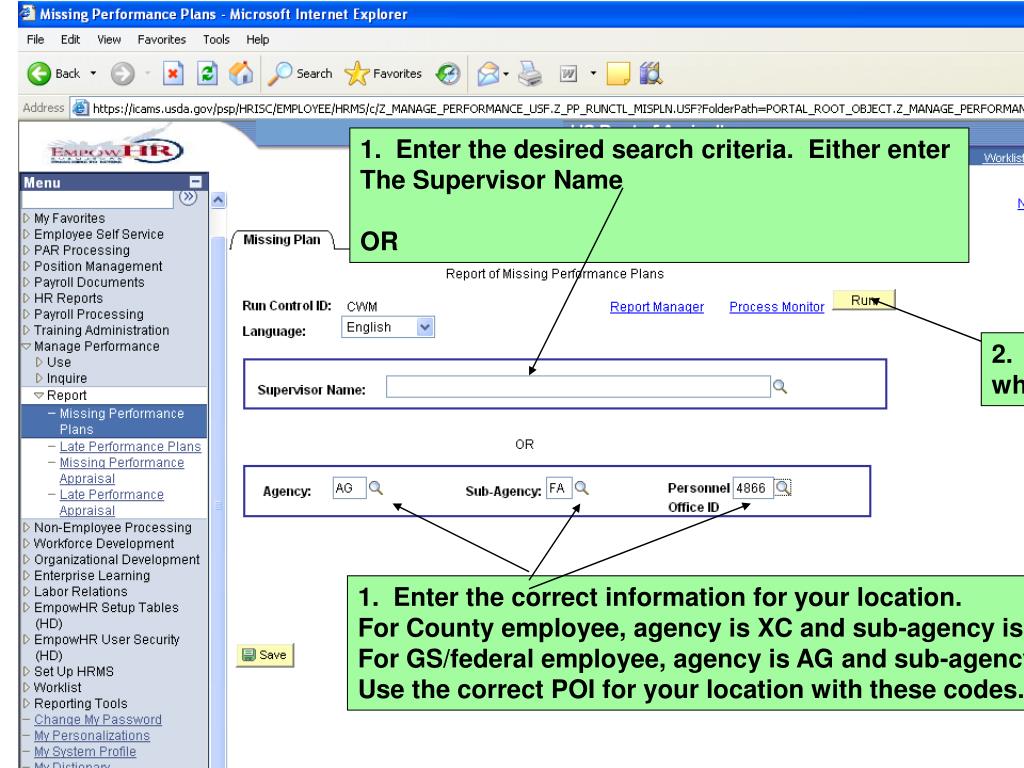Look up Supervisor Name with magnifier icon
Viewport: 1024px width, 768px height.
pyautogui.click(x=780, y=387)
